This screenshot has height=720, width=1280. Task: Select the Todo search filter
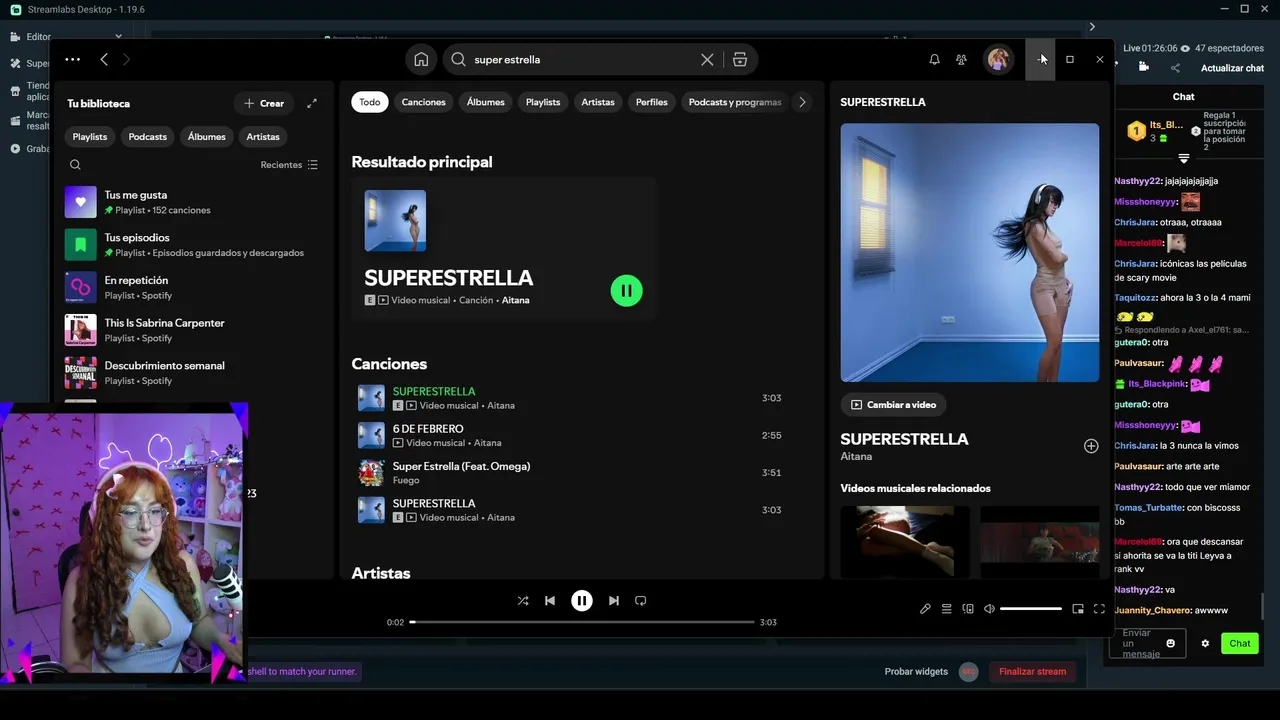(x=370, y=102)
